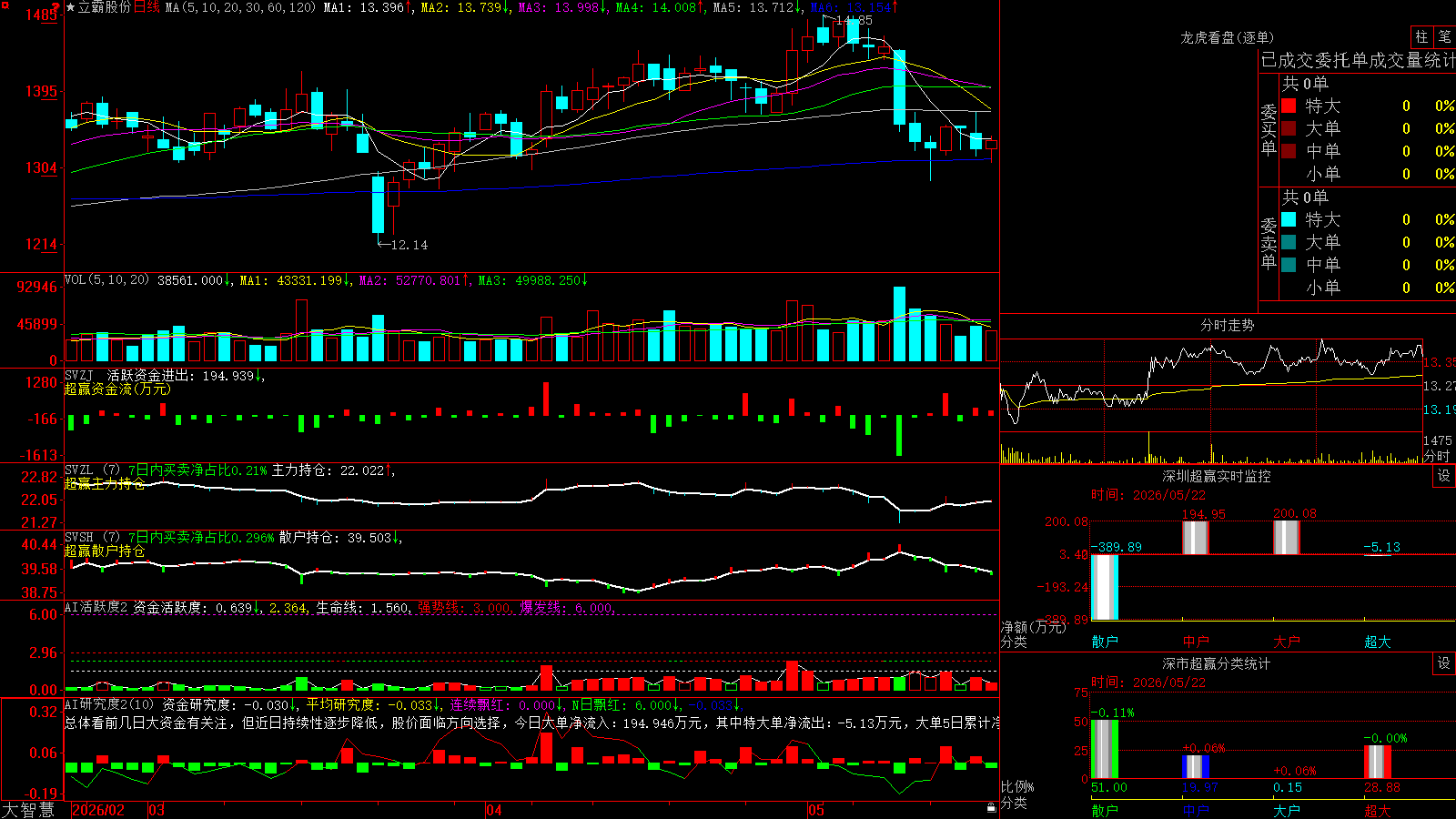Click the 委买单 section label
This screenshot has width=1456, height=819.
pyautogui.click(x=1269, y=128)
